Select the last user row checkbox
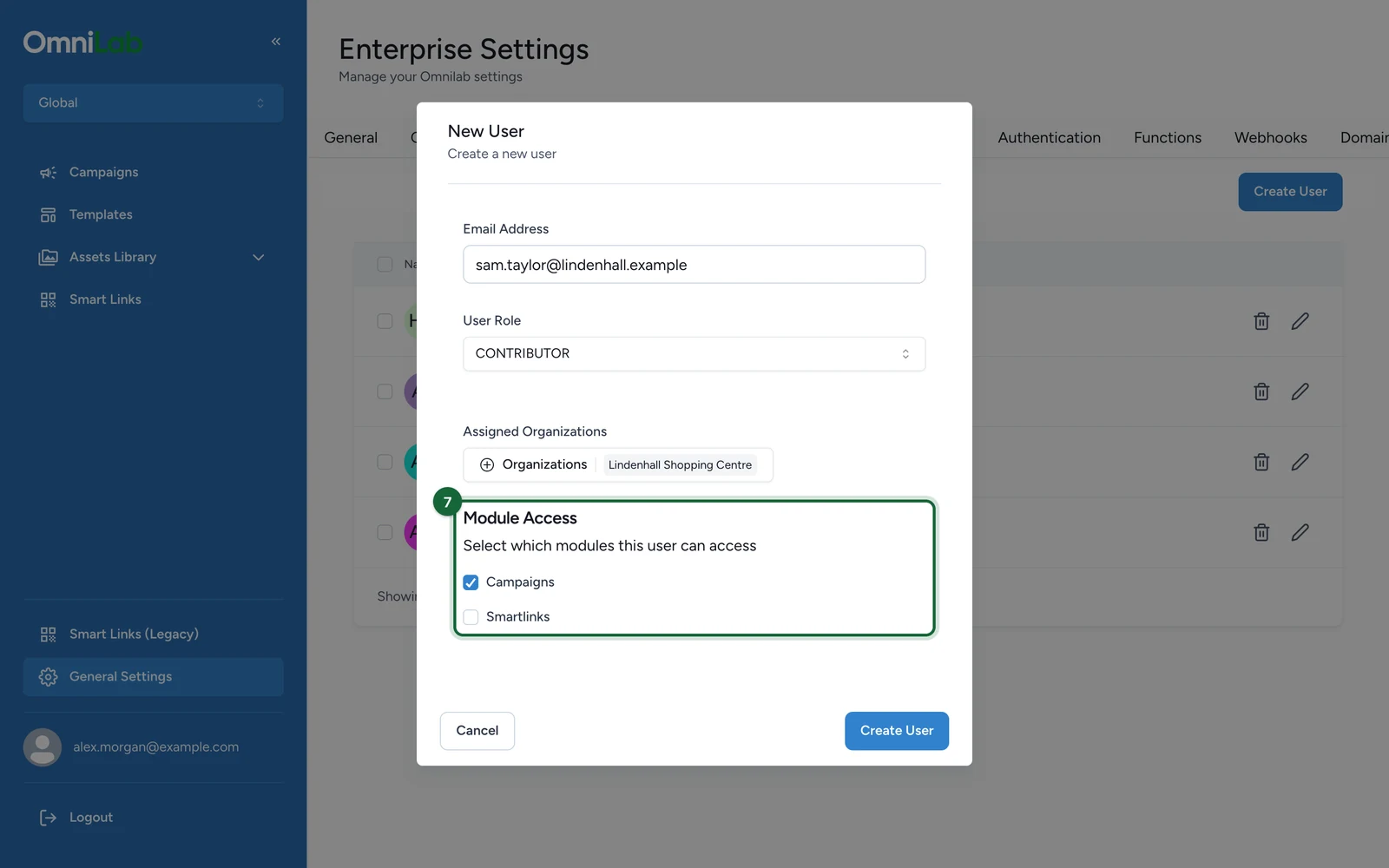1389x868 pixels. point(385,532)
